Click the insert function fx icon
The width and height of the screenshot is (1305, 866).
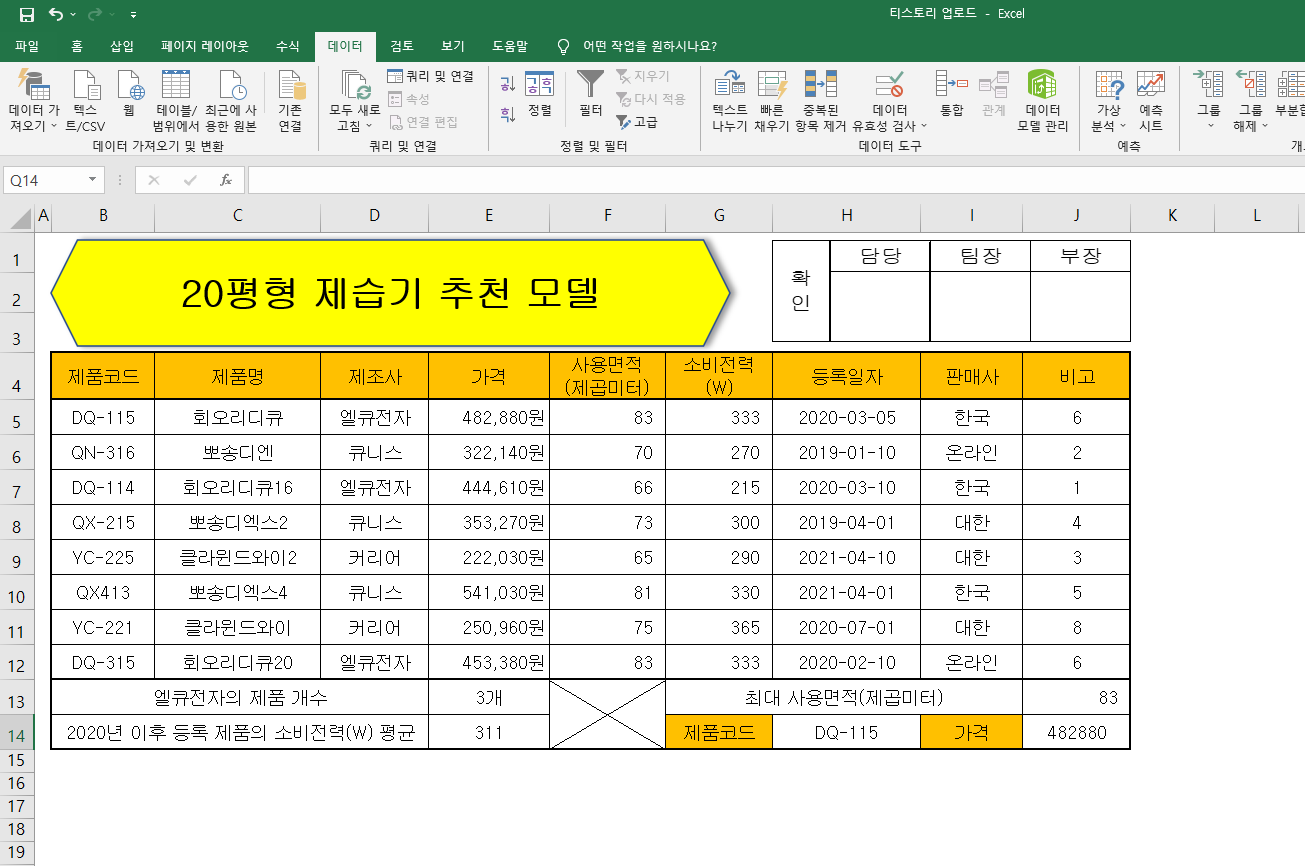pyautogui.click(x=226, y=180)
